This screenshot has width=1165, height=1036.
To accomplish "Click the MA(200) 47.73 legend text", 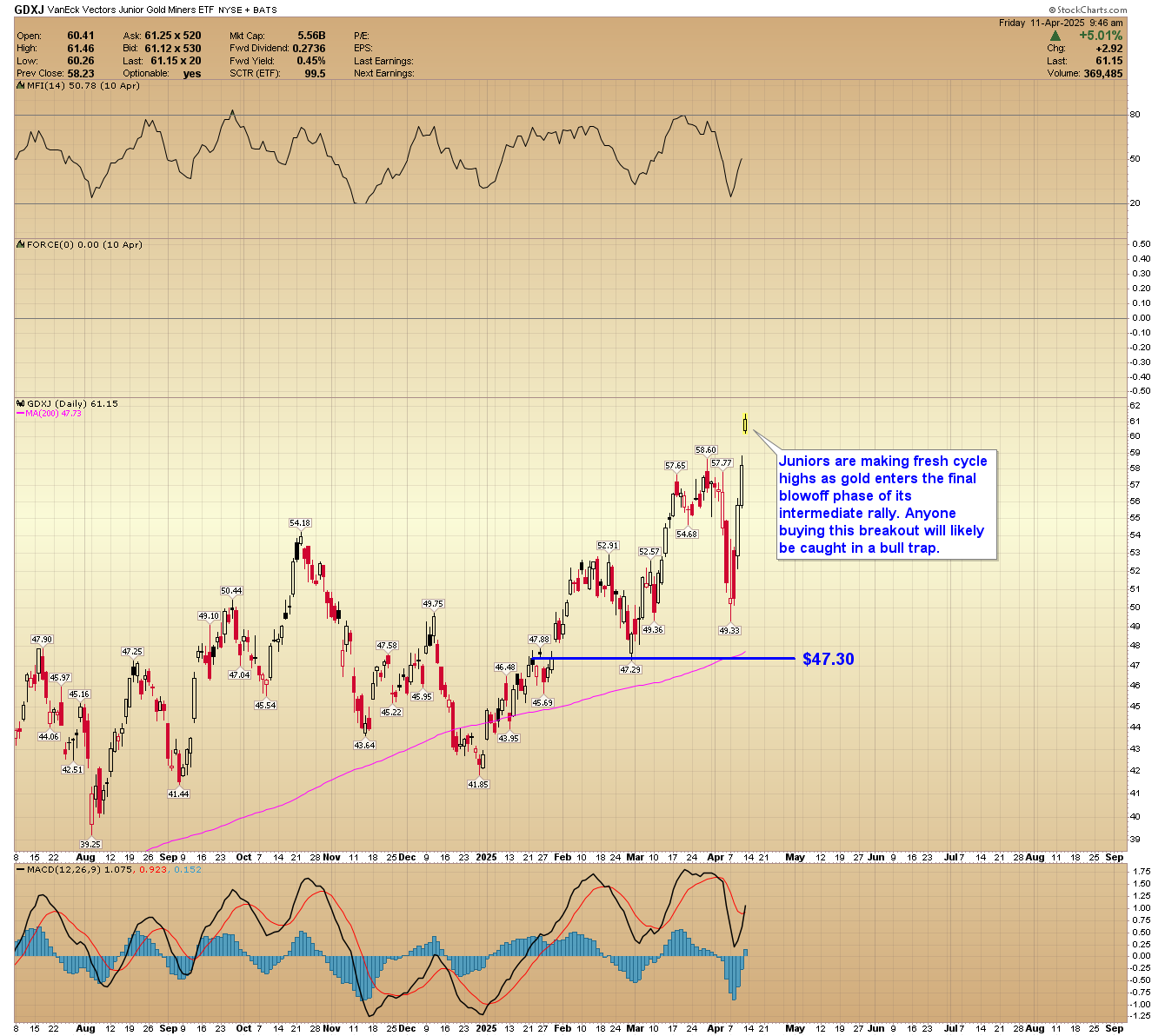I will 54,414.
